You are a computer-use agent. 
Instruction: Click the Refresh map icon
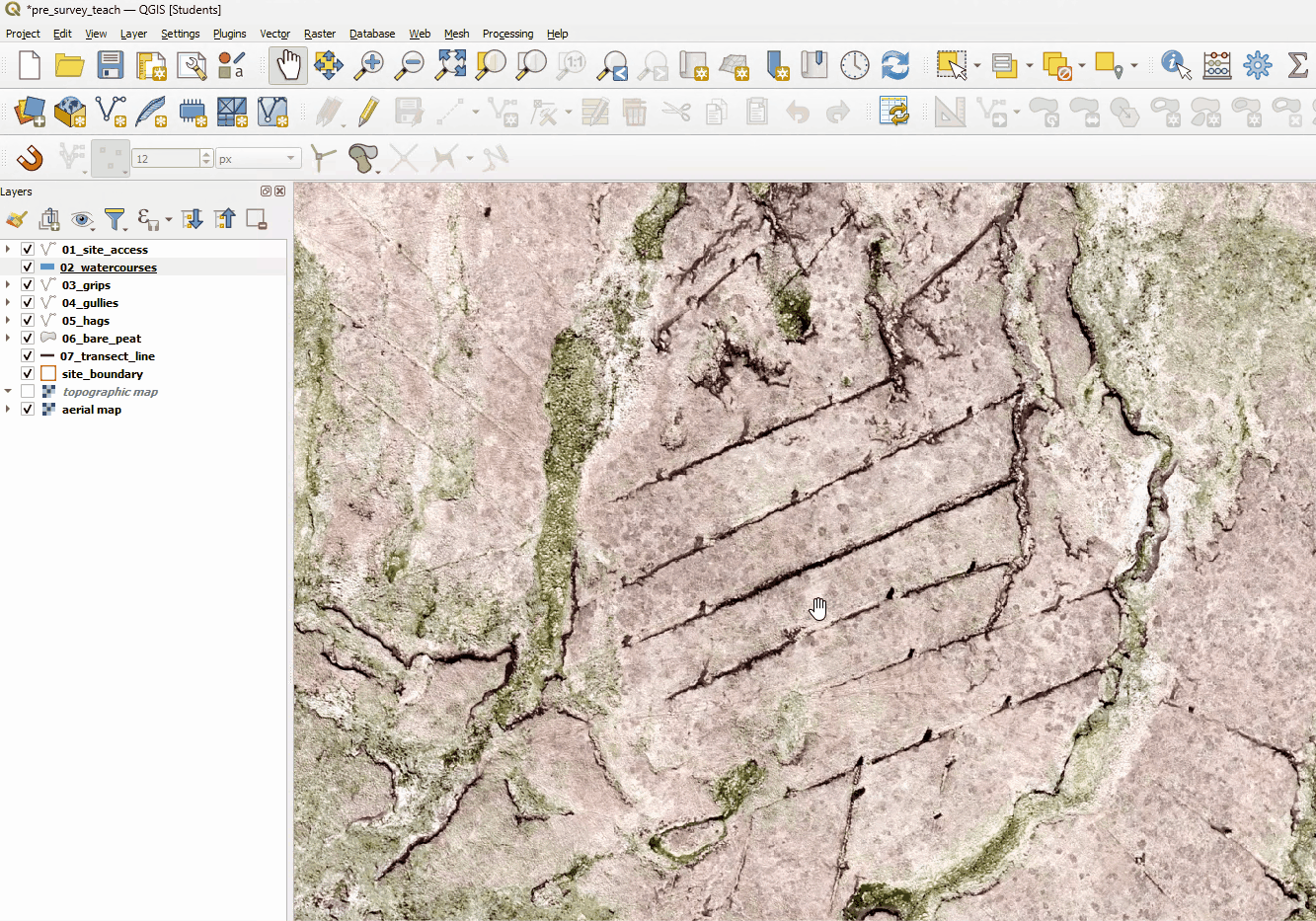pyautogui.click(x=894, y=66)
